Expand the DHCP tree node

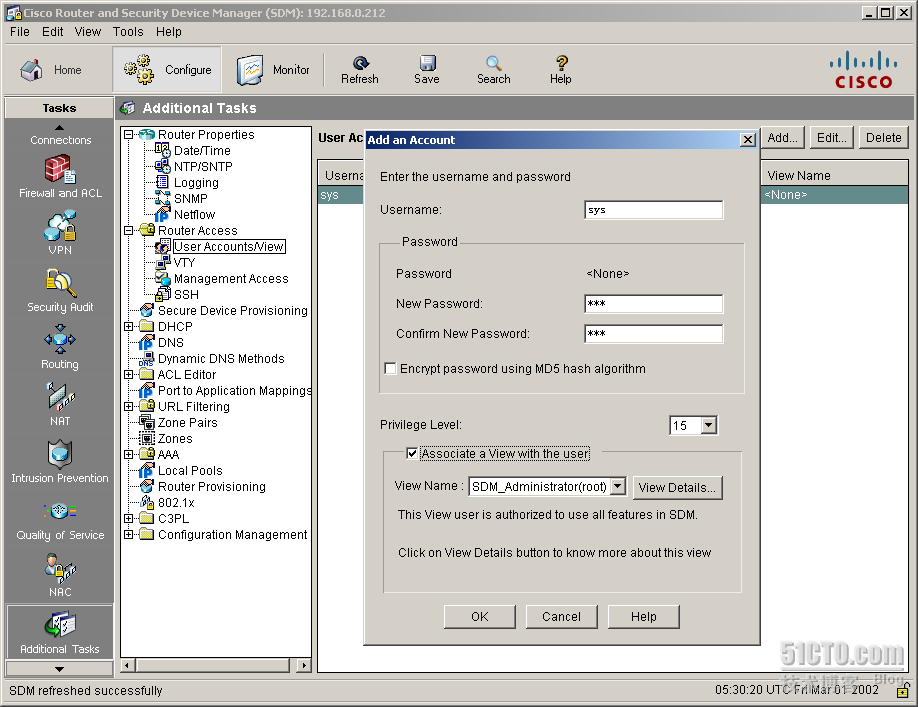coord(129,327)
